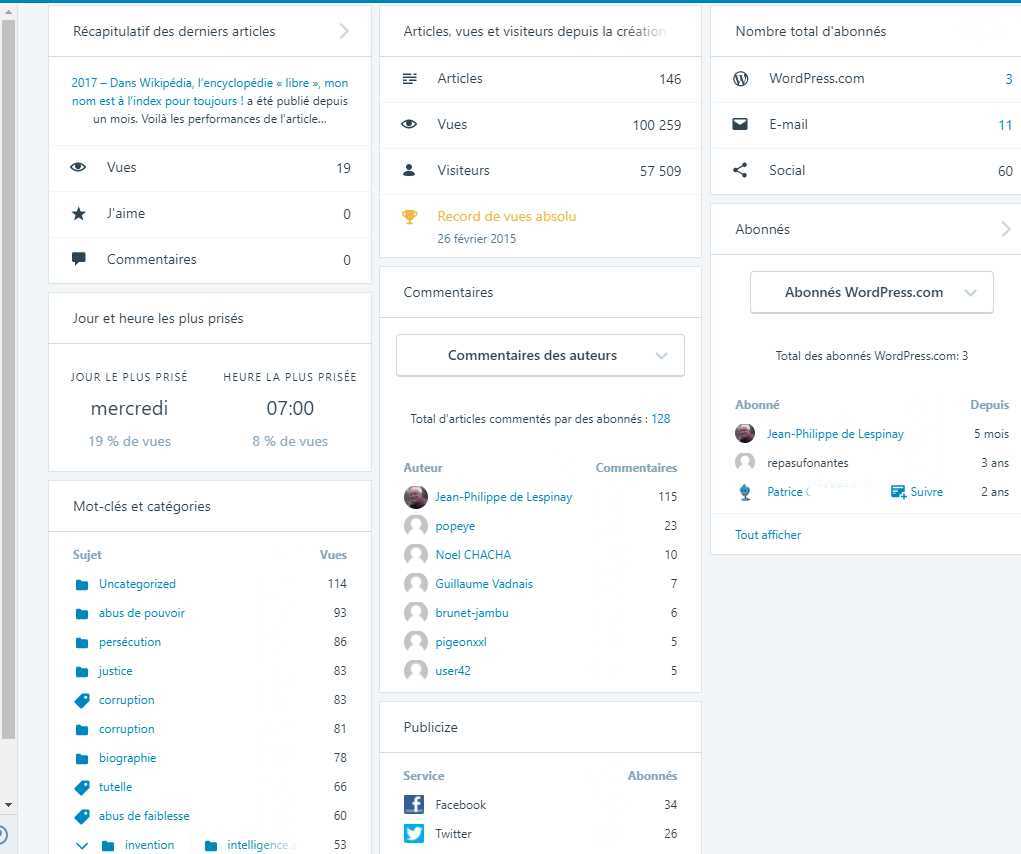The image size is (1021, 854).
Task: Collapse the invention category row chevron
Action: (x=83, y=845)
